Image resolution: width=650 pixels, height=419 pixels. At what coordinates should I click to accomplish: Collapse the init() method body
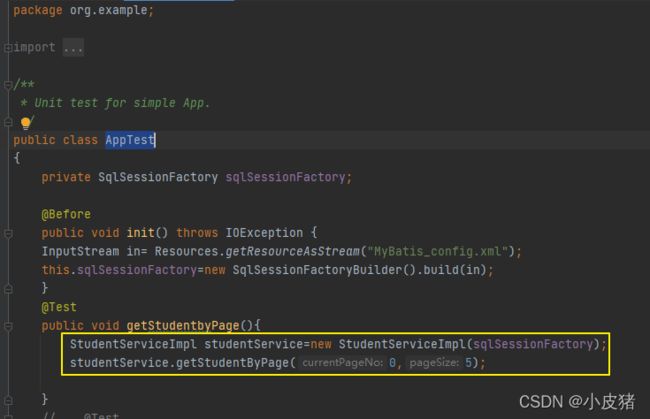(x=8, y=233)
